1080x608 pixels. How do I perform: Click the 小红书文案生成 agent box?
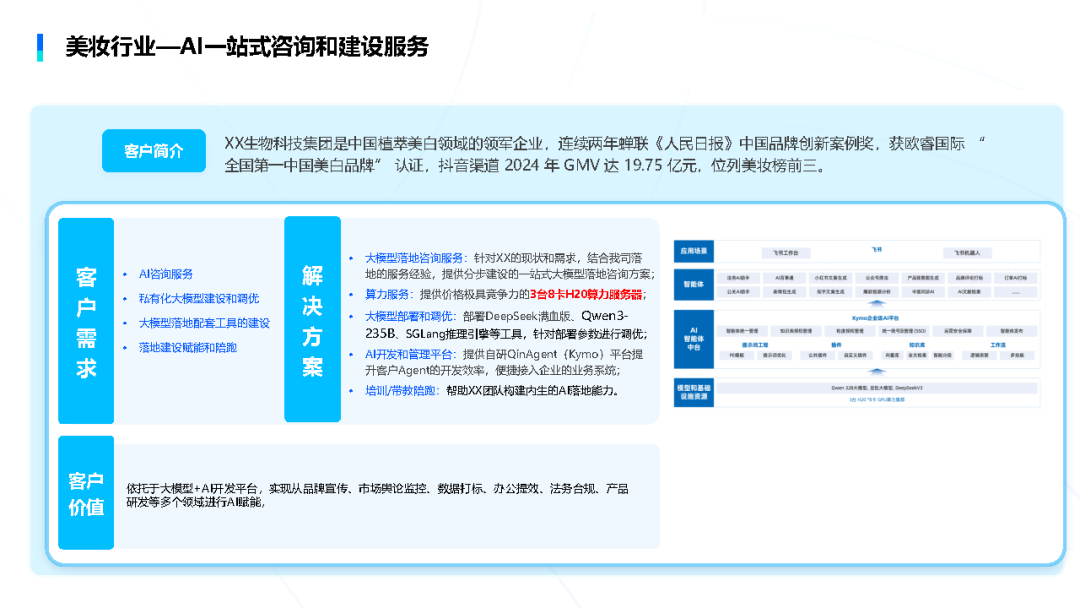[831, 278]
